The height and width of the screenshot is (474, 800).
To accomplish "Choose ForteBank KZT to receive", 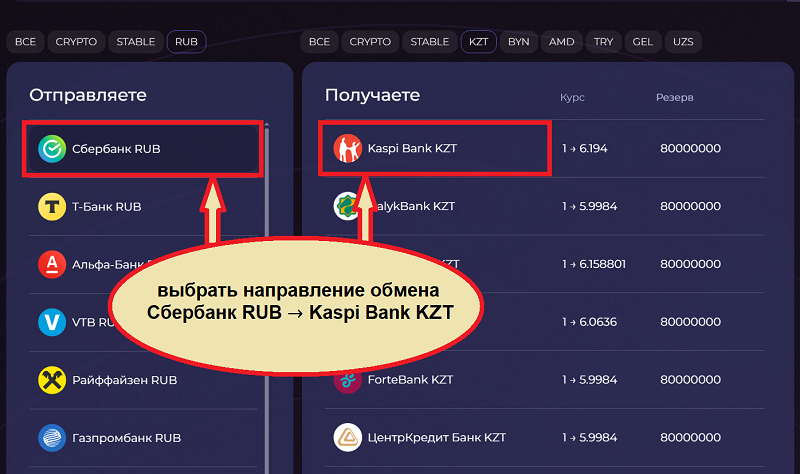I will [544, 380].
